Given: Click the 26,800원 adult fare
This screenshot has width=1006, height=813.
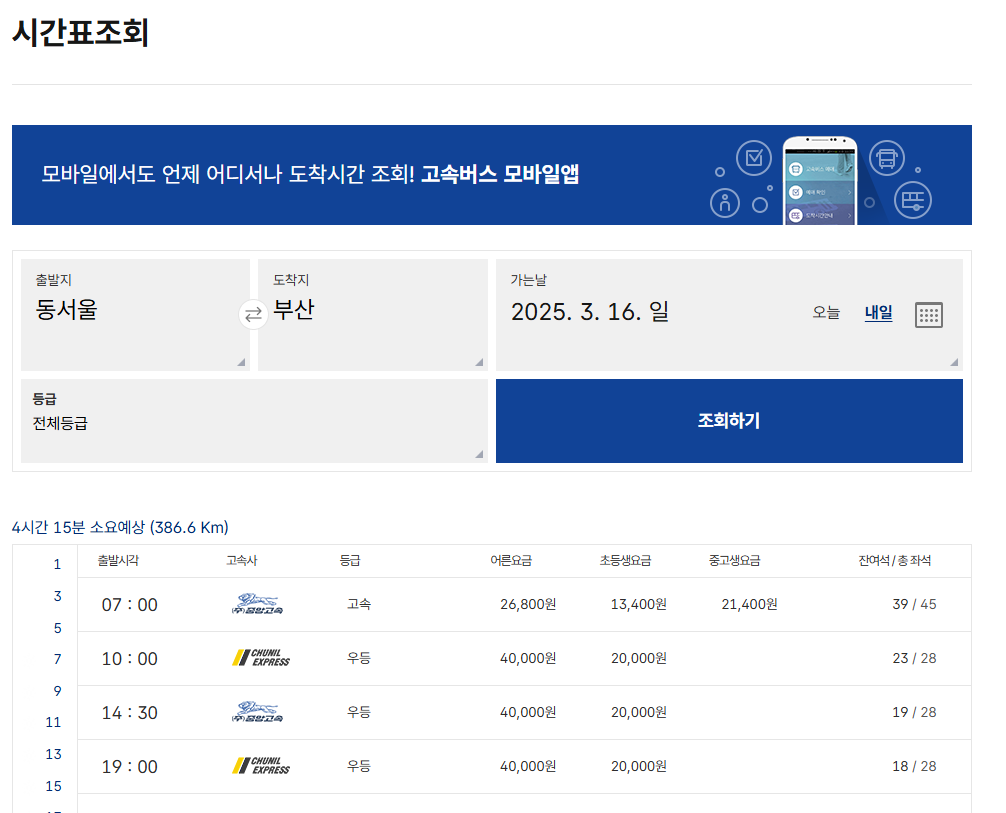Looking at the screenshot, I should [x=528, y=604].
